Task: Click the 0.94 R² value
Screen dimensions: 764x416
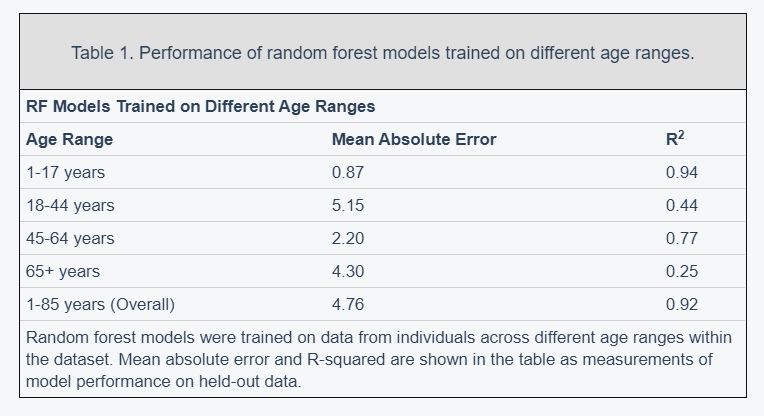Action: point(682,172)
